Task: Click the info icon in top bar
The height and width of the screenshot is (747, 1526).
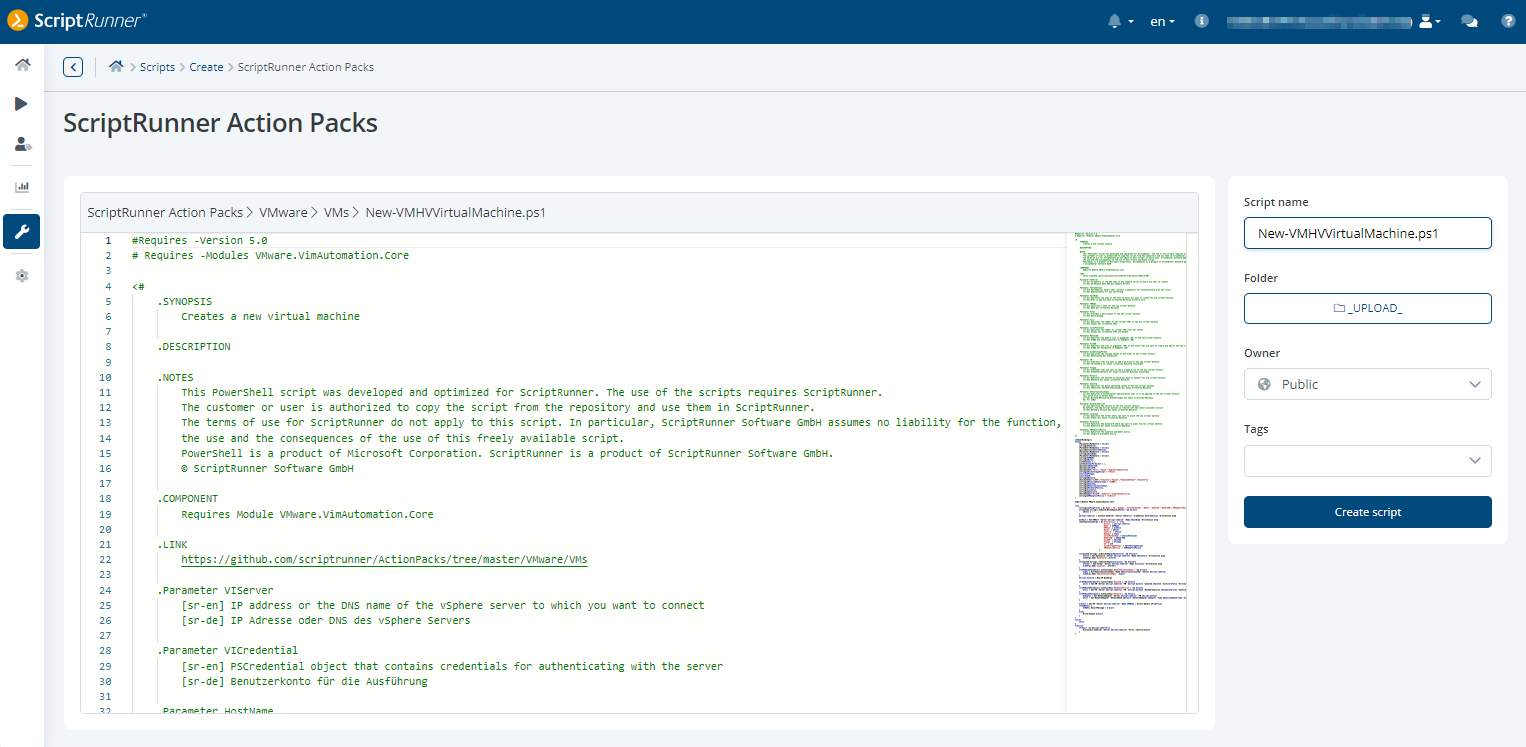Action: [x=1202, y=21]
